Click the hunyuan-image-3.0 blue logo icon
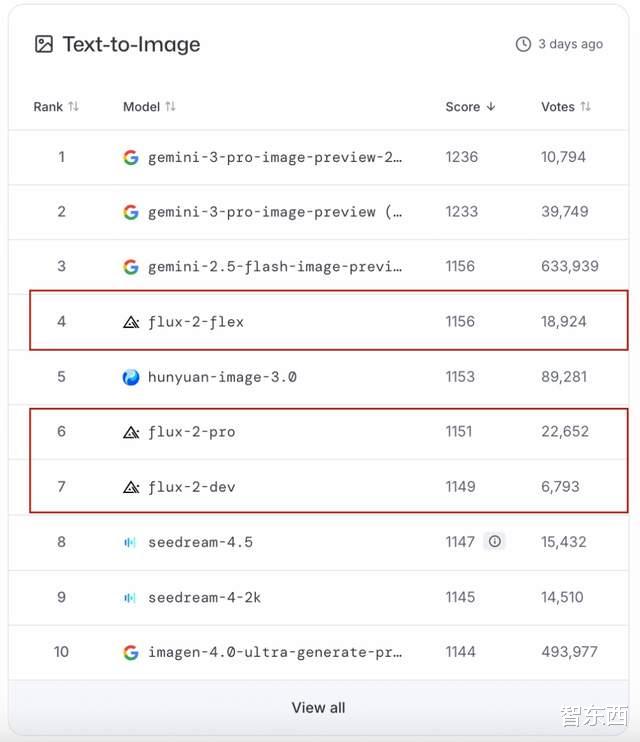This screenshot has width=640, height=742. (x=131, y=377)
